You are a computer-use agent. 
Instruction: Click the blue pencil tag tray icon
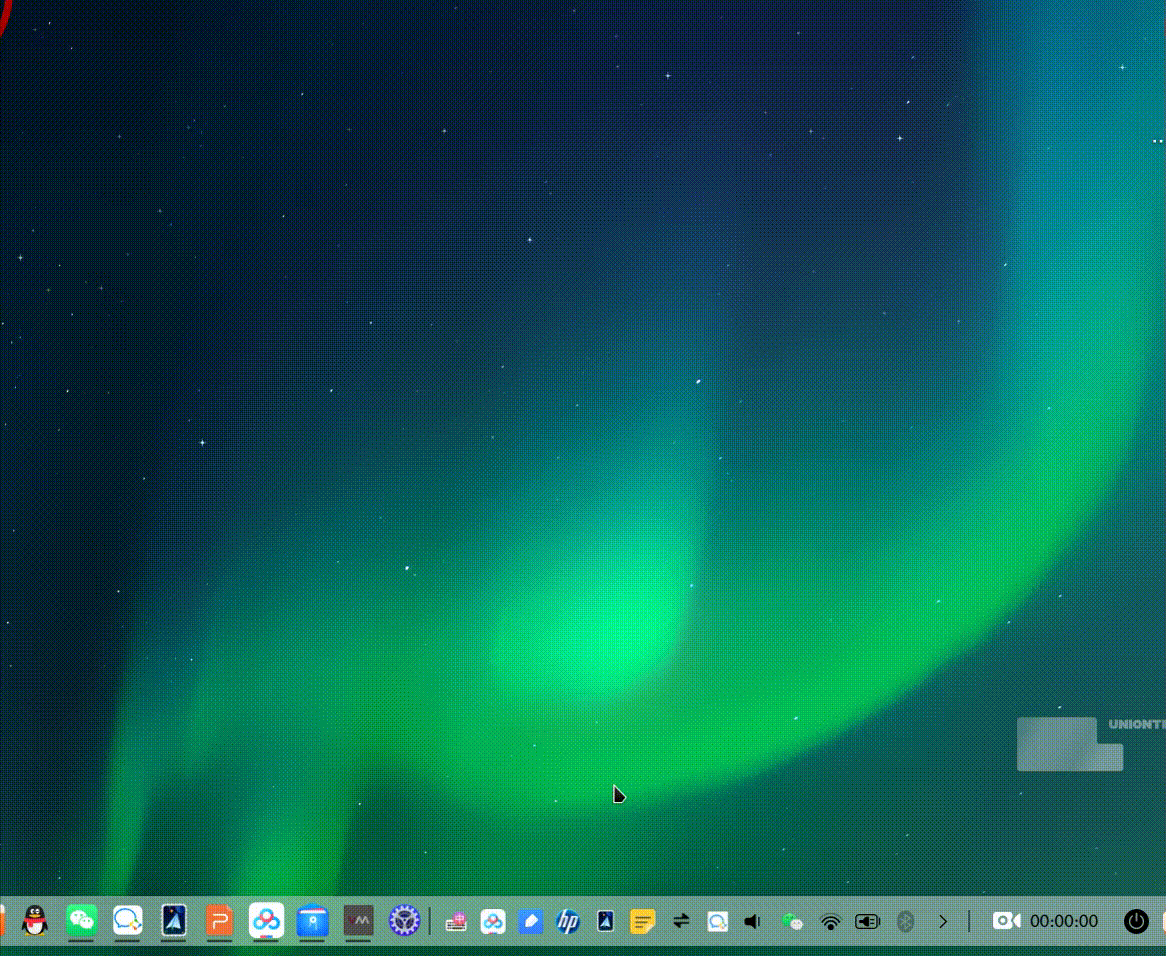[530, 921]
